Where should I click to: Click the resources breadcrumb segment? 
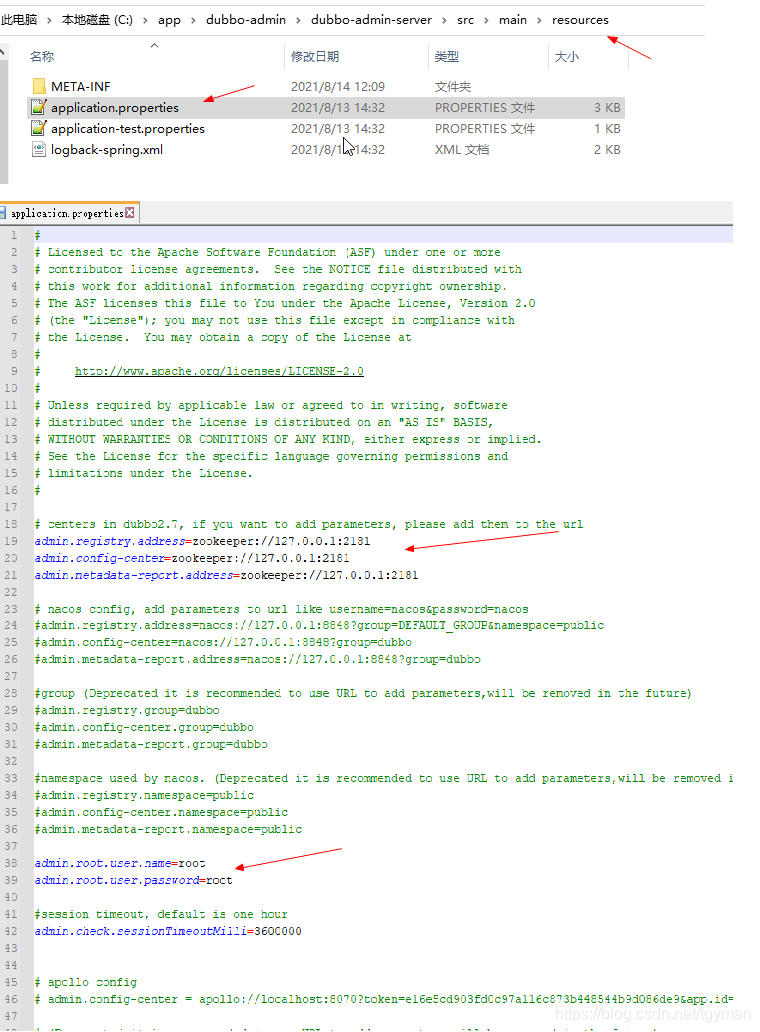tap(580, 20)
